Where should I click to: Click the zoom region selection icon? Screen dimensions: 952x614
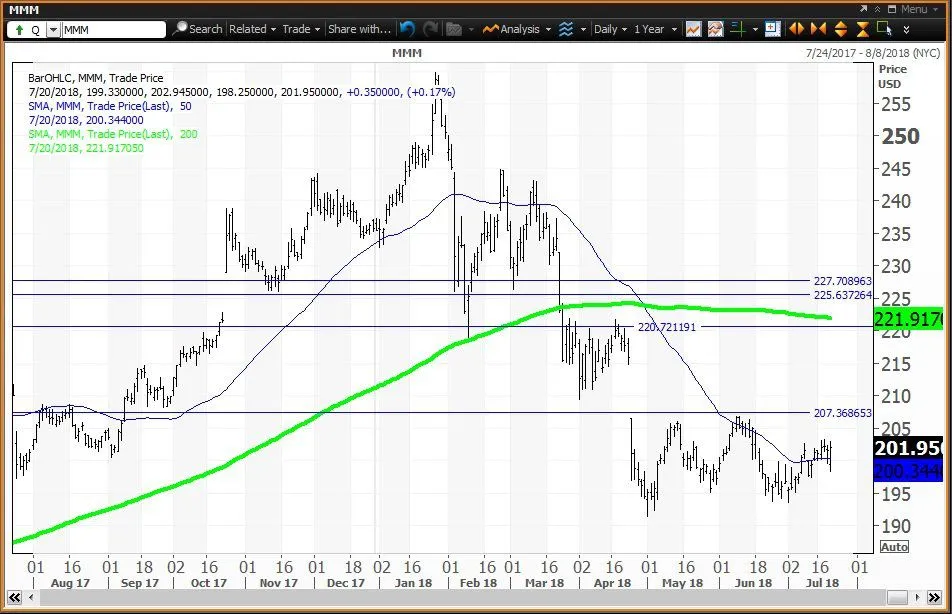[885, 29]
